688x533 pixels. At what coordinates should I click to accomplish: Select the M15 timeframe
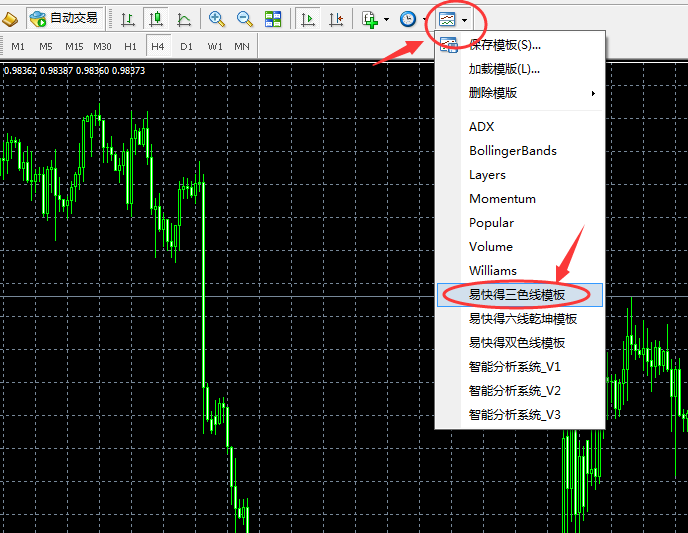click(74, 47)
